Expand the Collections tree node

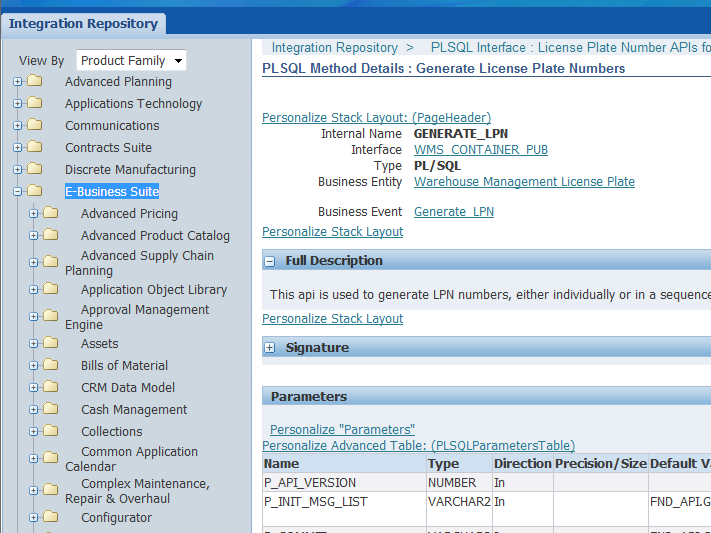point(34,431)
